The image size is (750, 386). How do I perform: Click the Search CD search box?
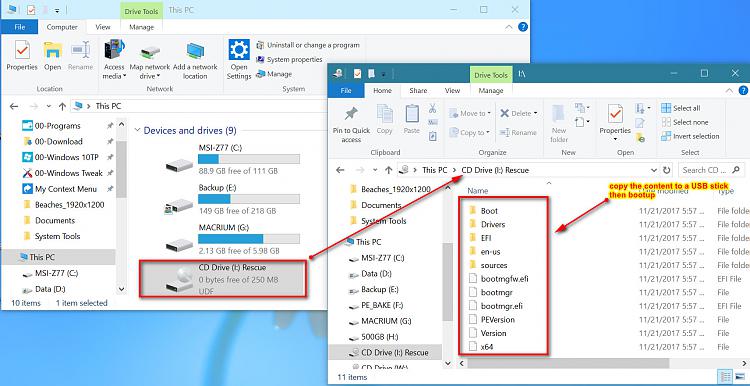[711, 170]
